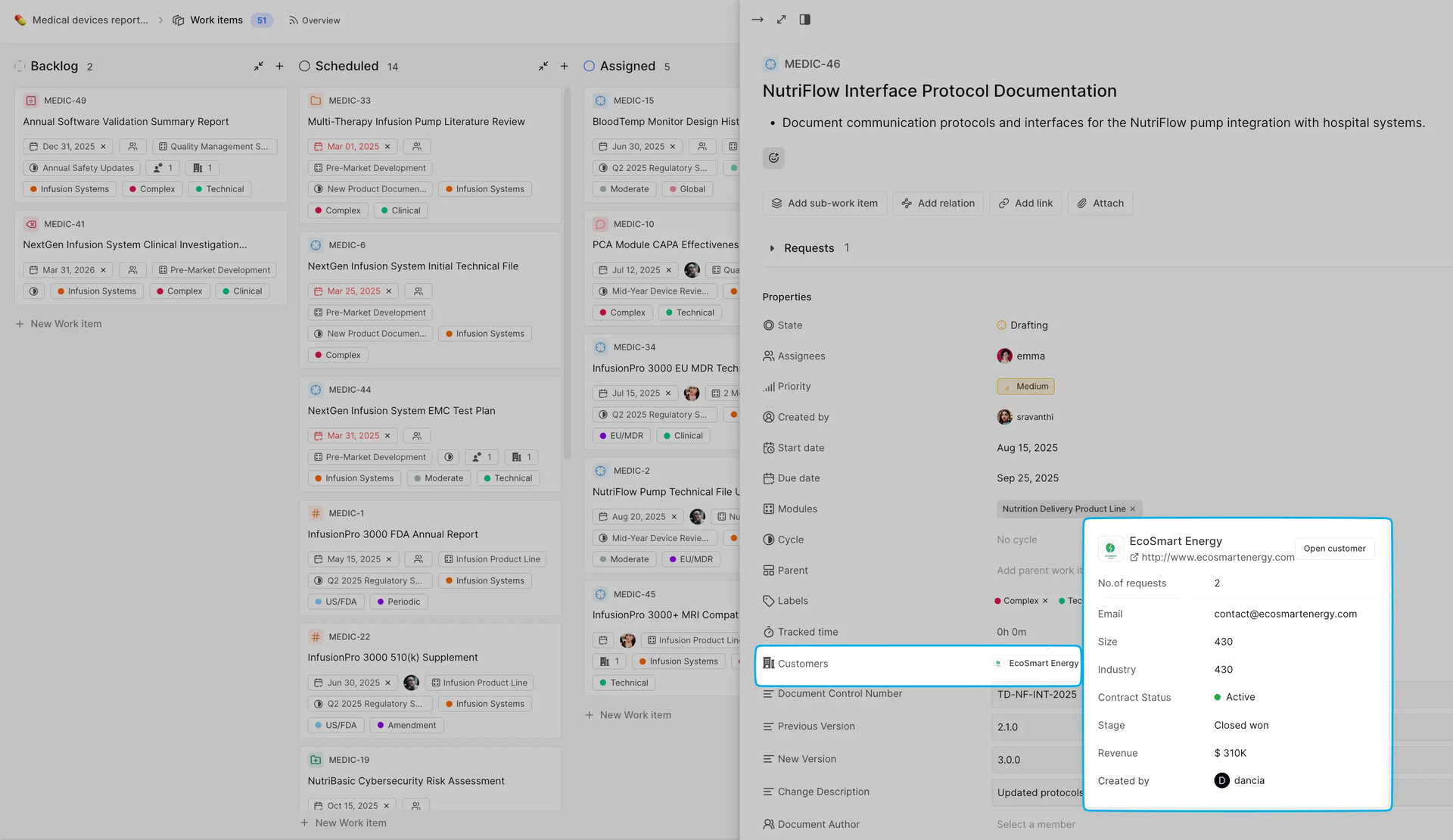
Task: Open the Priority dropdown showing Medium
Action: click(1025, 387)
